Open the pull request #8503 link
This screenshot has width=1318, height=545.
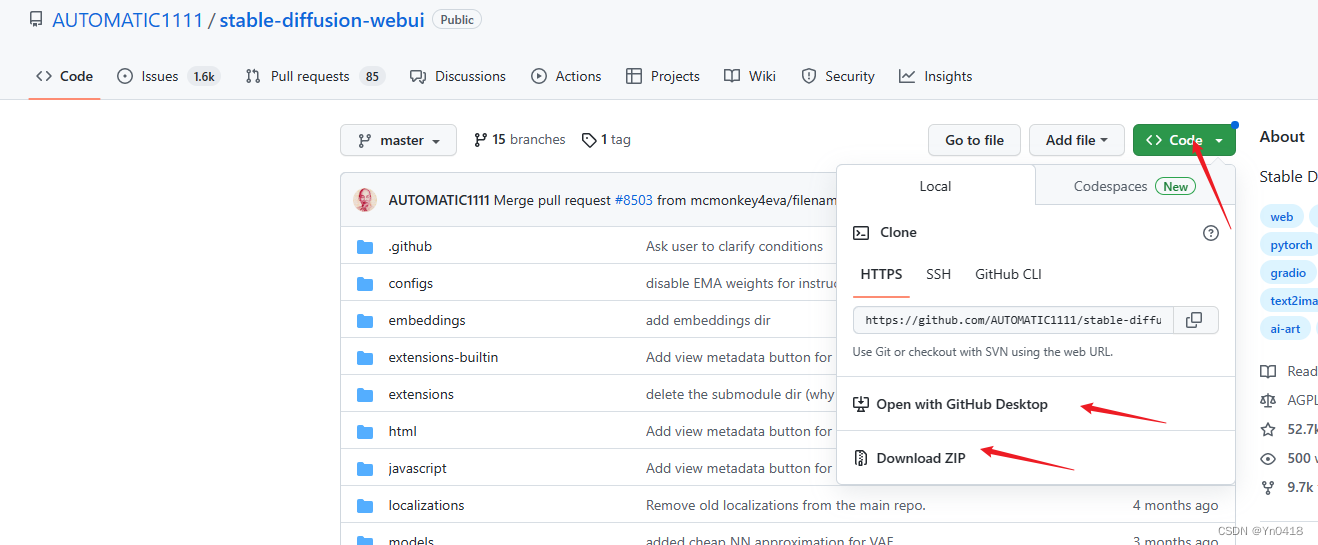633,200
